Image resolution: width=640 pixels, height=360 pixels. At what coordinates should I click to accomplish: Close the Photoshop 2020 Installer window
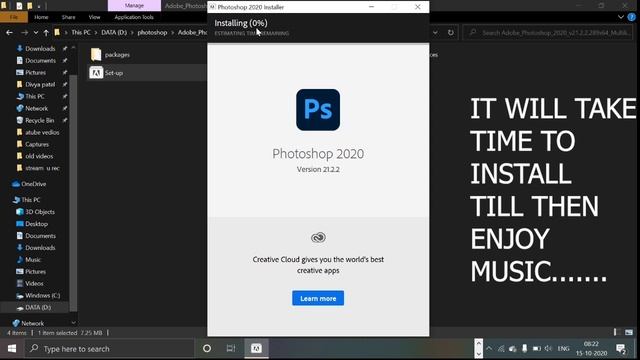[417, 7]
